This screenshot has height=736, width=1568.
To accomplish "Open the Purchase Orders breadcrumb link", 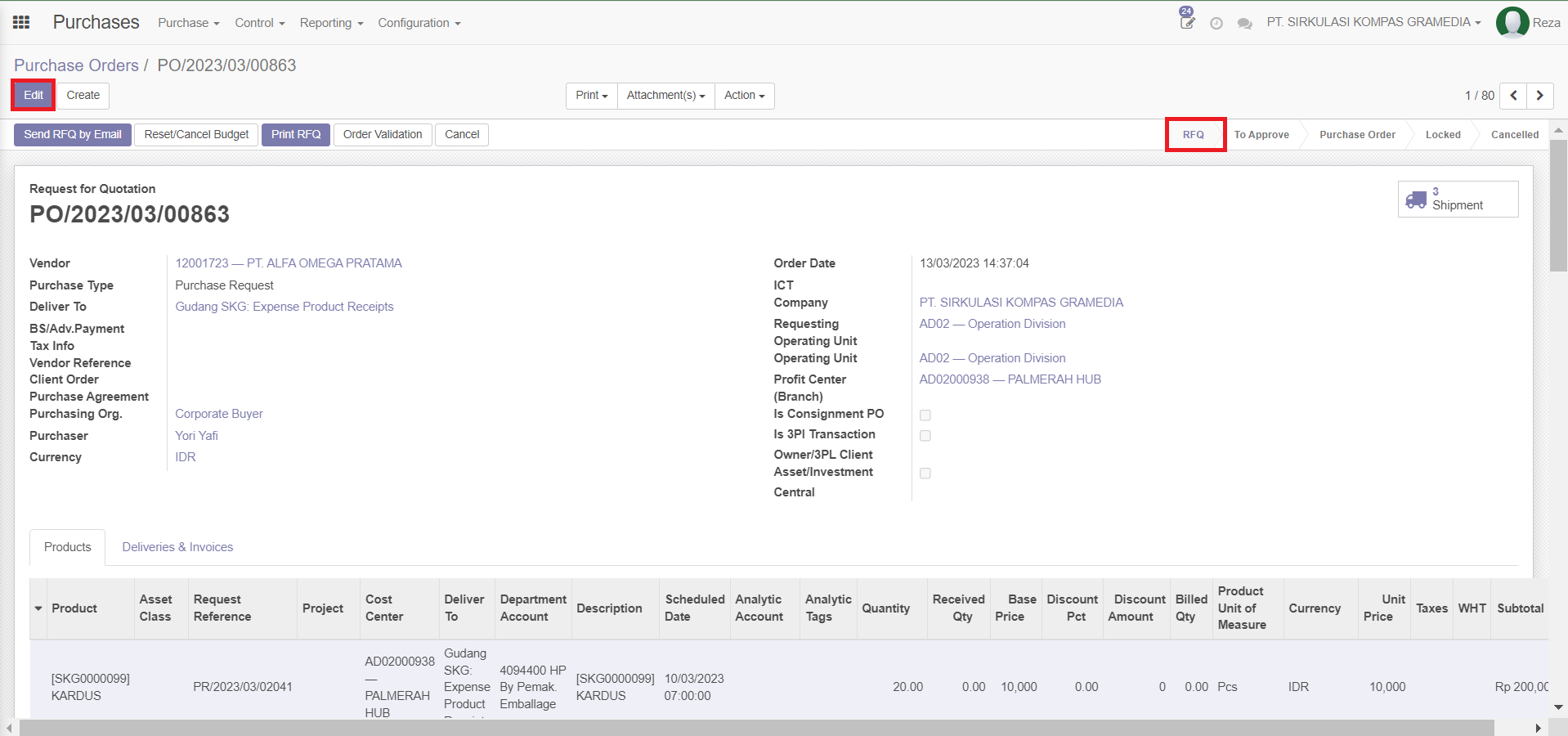I will [76, 65].
